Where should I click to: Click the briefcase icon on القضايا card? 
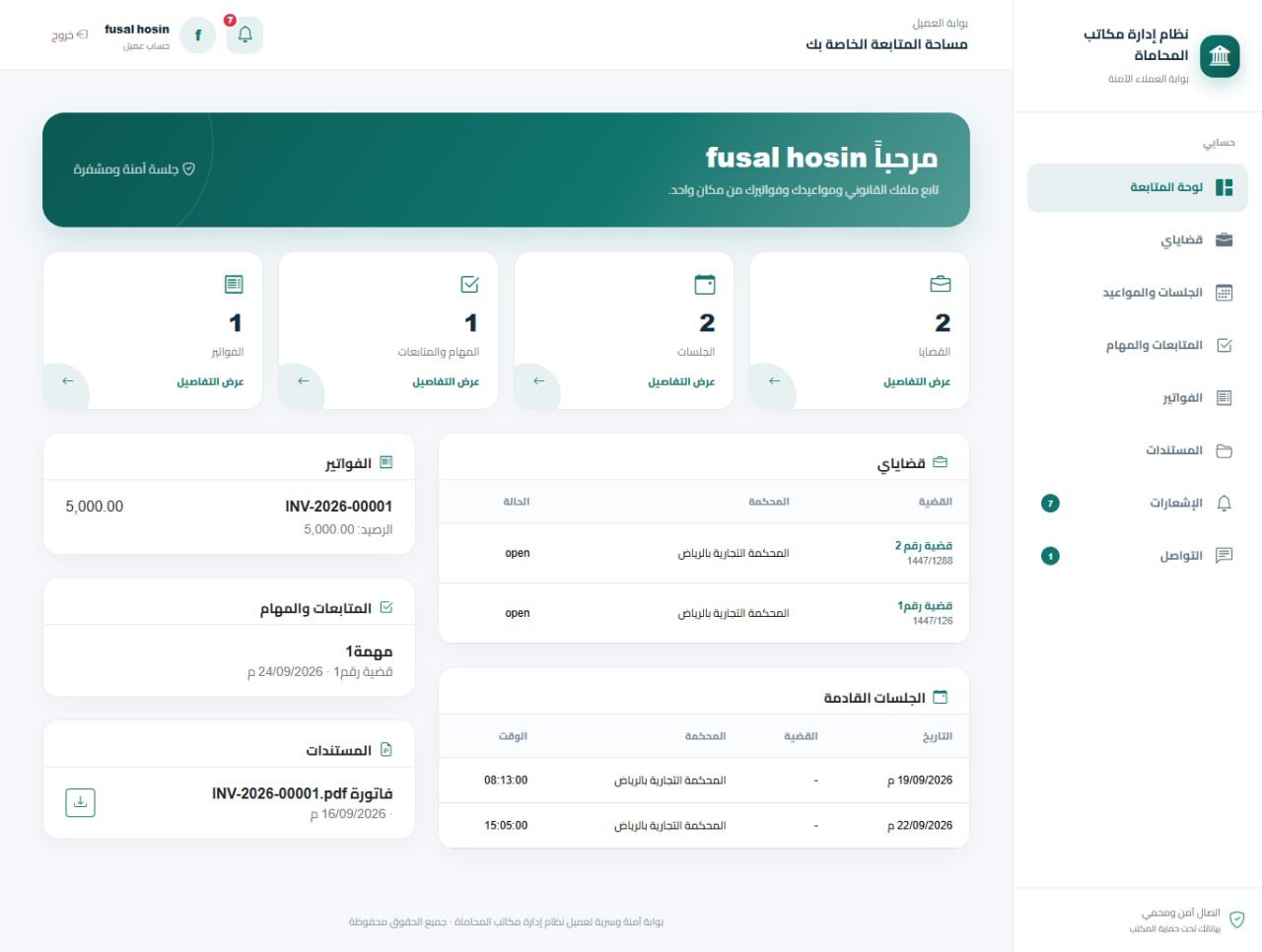pos(941,284)
